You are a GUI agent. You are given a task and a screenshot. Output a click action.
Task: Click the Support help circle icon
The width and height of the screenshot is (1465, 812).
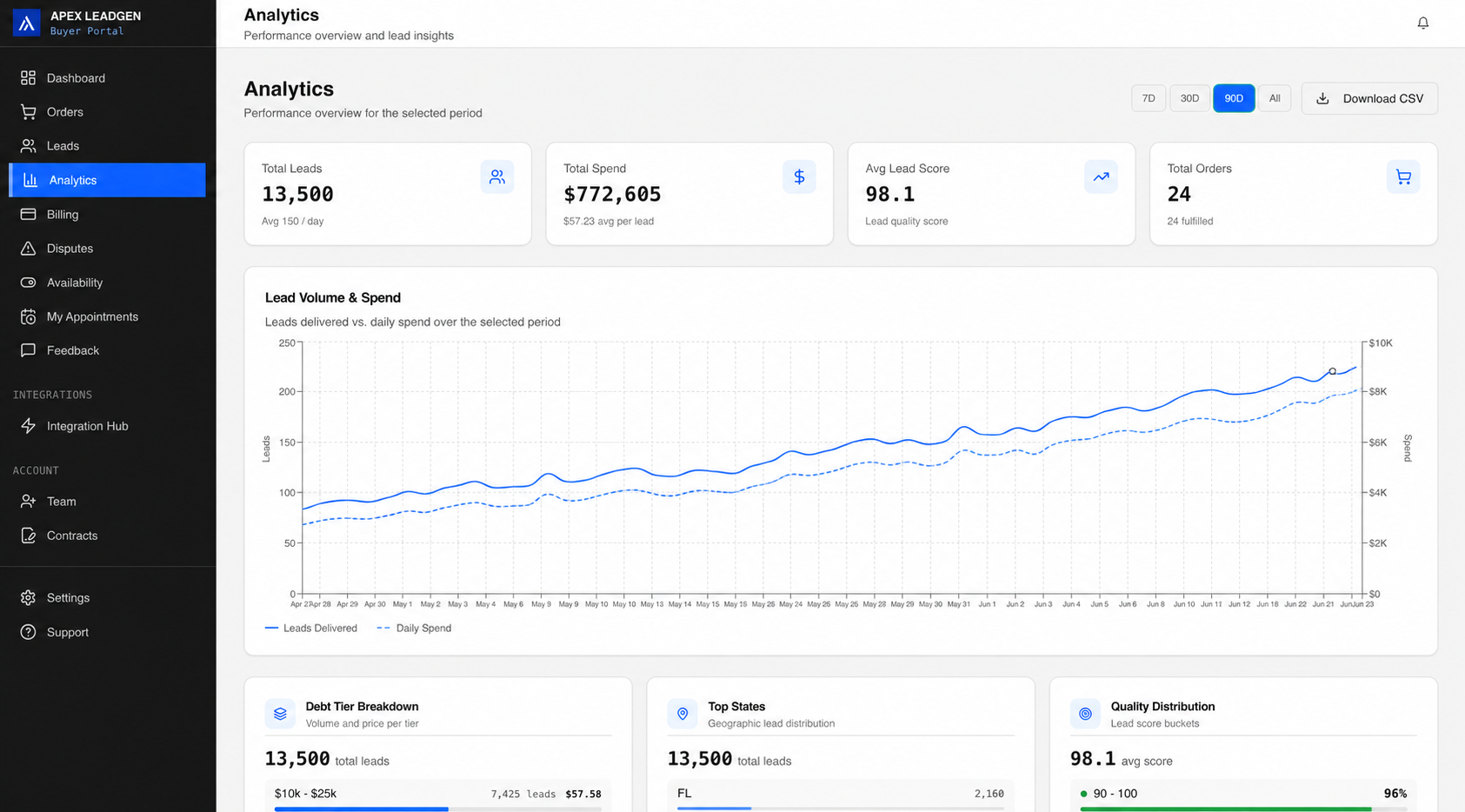[28, 632]
